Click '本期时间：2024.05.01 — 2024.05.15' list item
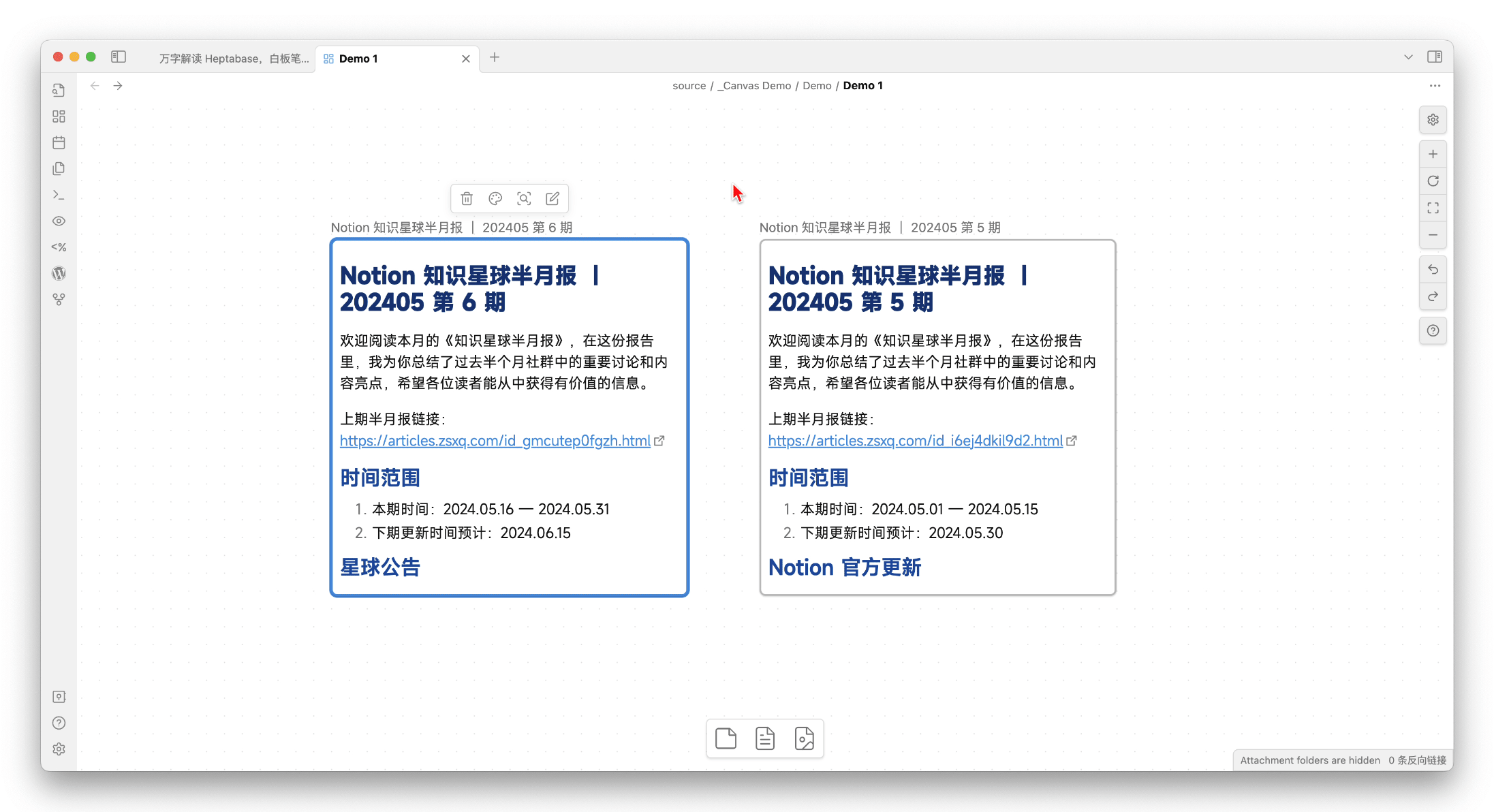1494x812 pixels. point(919,509)
